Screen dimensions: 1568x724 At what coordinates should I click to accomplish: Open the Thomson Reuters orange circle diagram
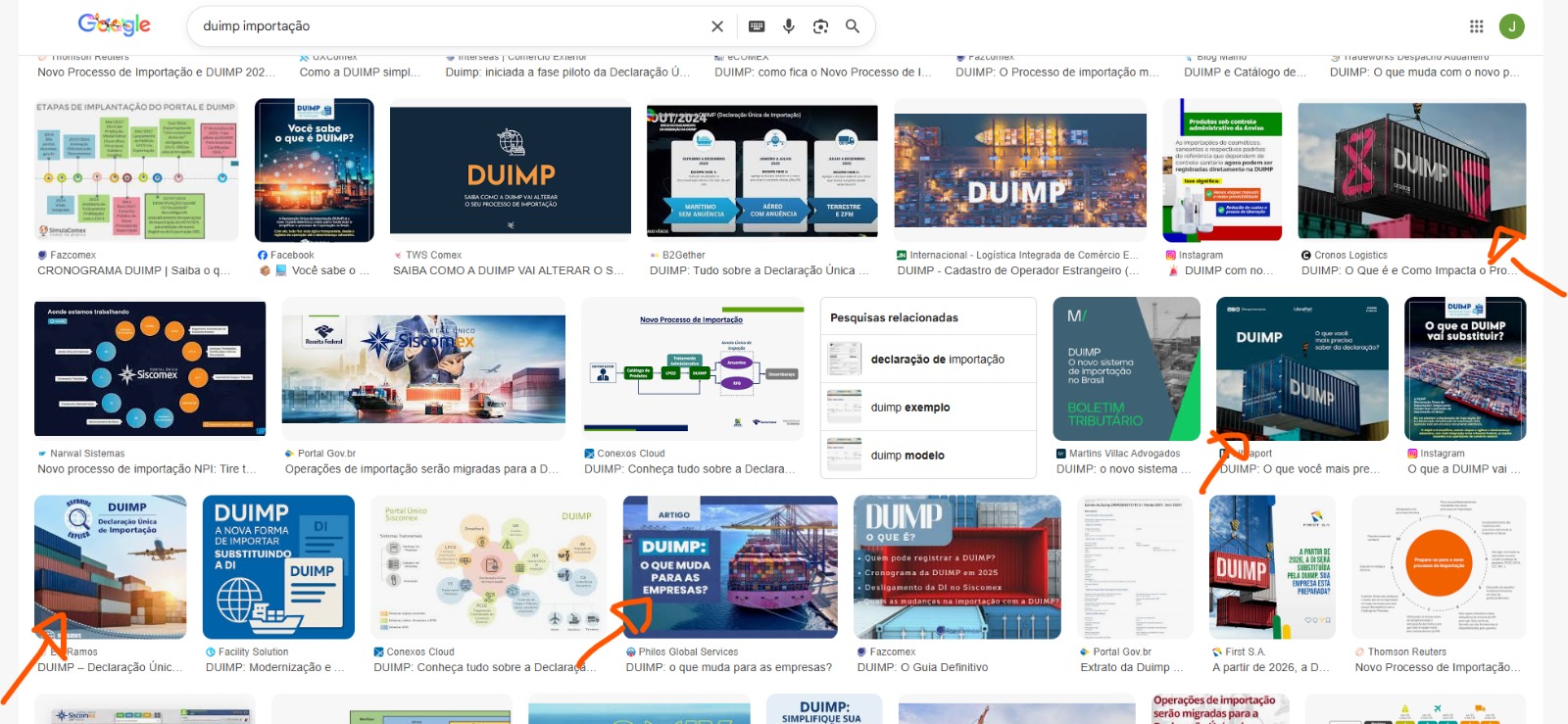[1439, 567]
